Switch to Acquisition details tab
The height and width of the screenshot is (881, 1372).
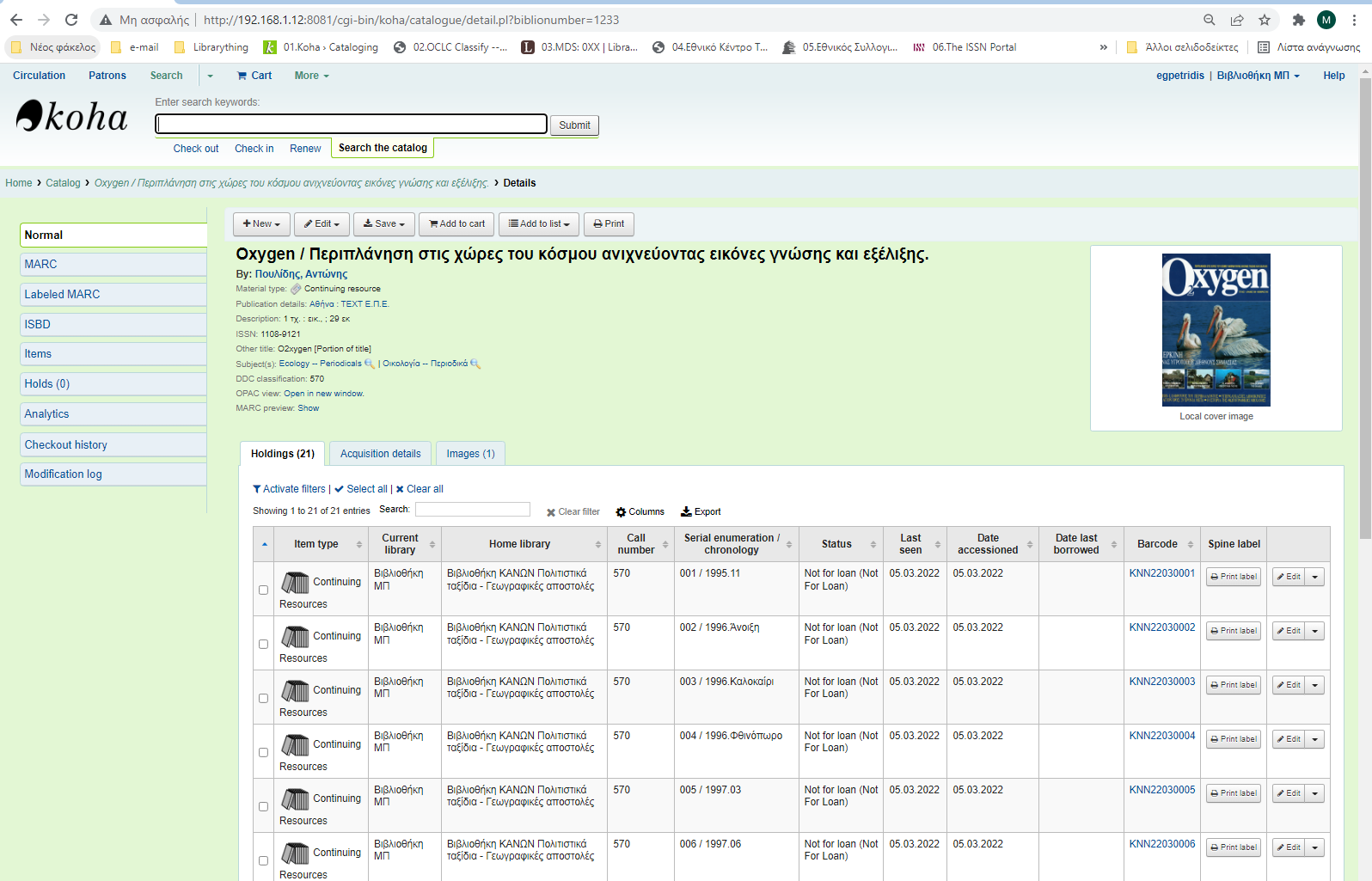[x=380, y=454]
